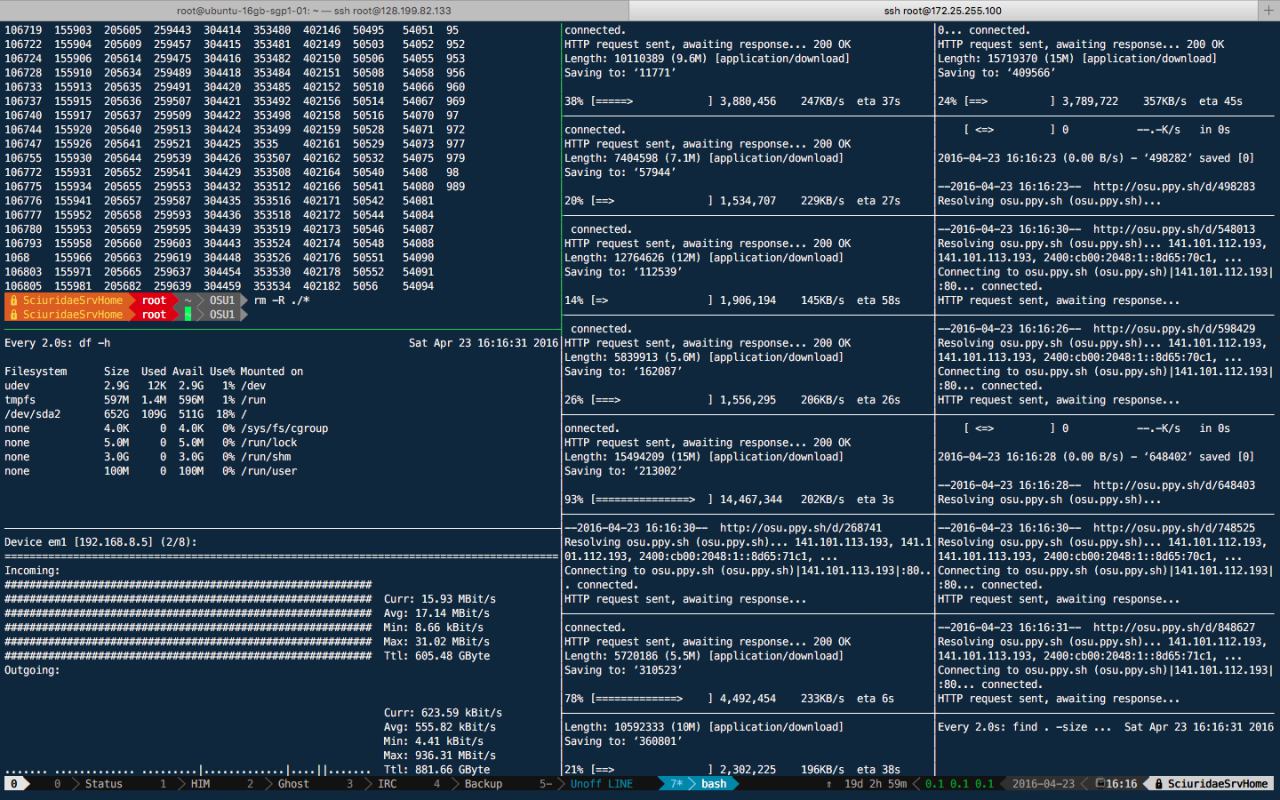Click 'Every 2.0s: find . -size' watch header
Viewport: 1280px width, 800px height.
click(1024, 727)
